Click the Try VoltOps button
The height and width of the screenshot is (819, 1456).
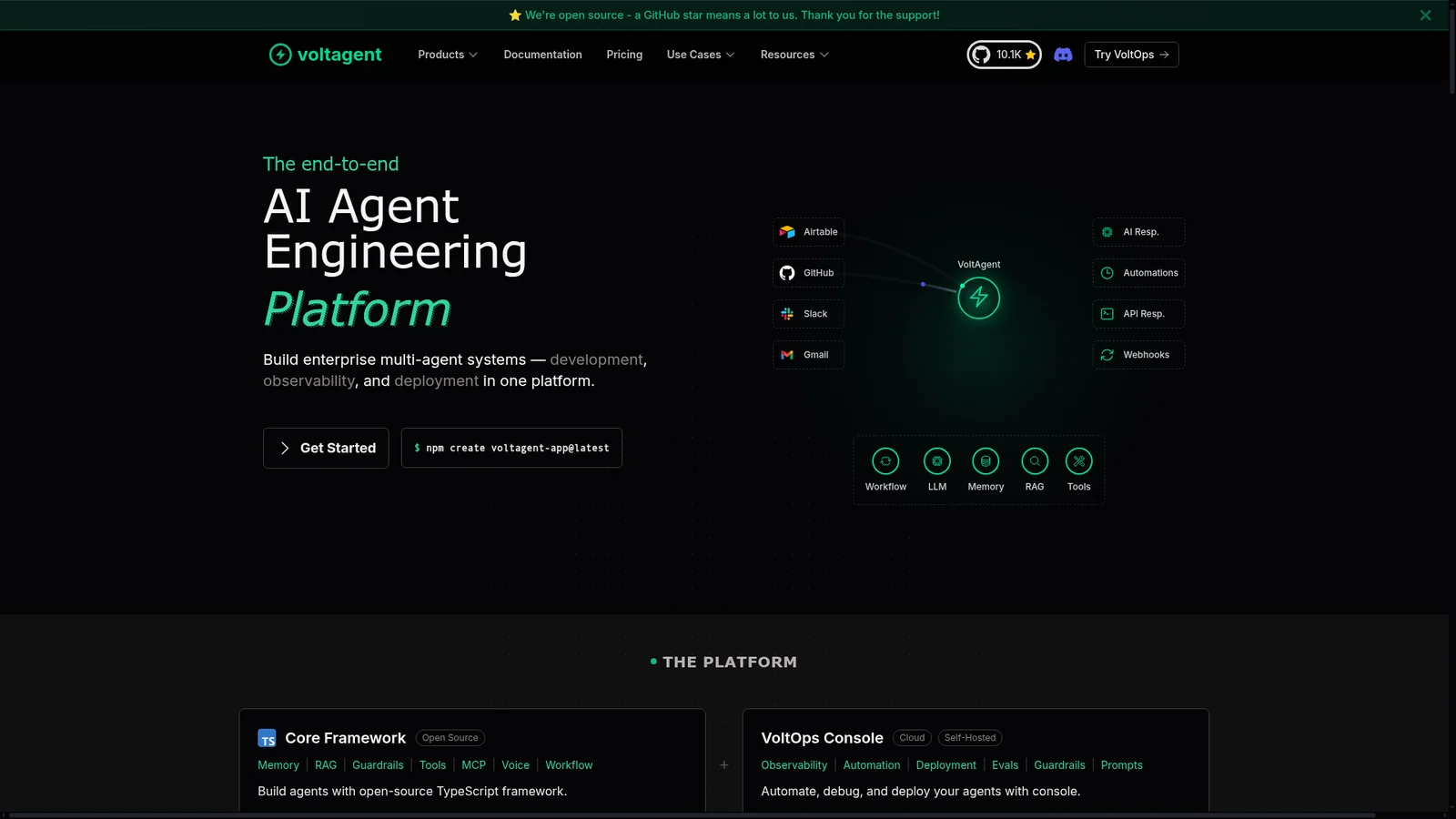pyautogui.click(x=1131, y=55)
